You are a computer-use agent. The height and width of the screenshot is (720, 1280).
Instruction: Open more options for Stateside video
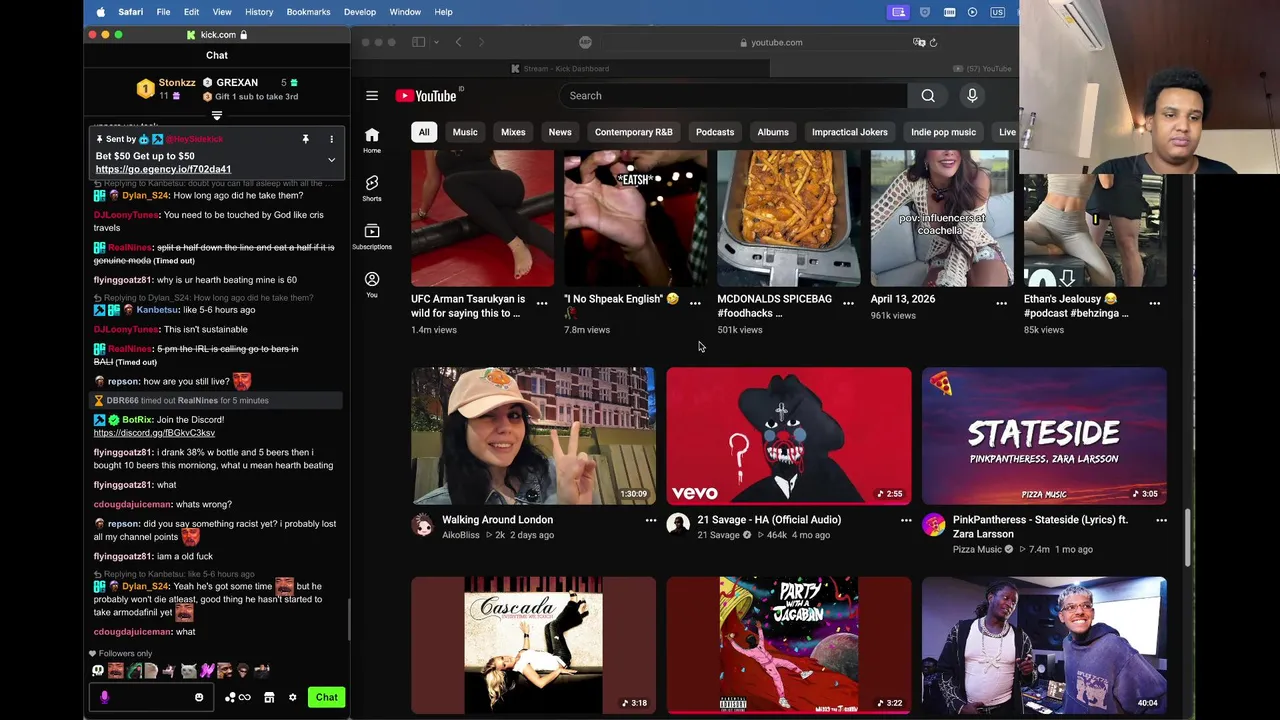[1161, 520]
